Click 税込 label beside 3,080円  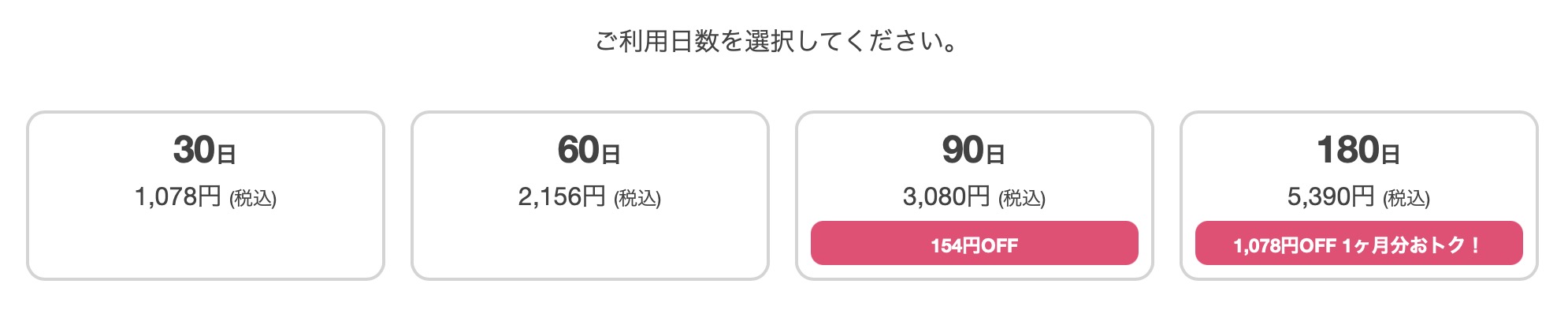pyautogui.click(x=1022, y=198)
